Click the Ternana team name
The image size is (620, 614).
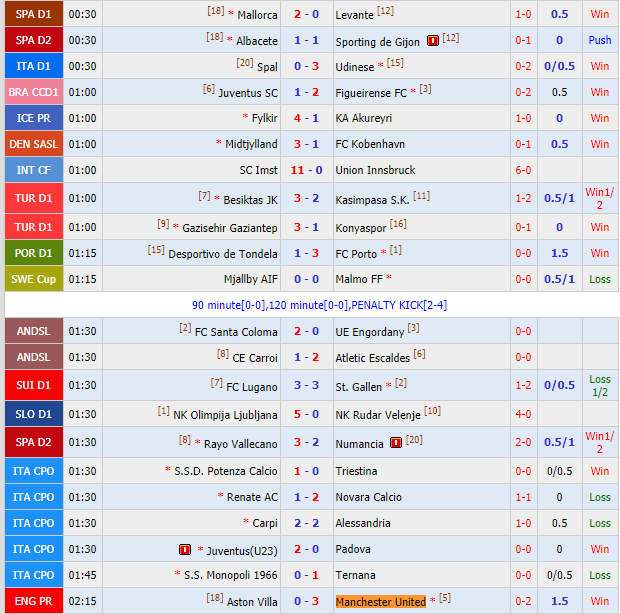coord(355,576)
